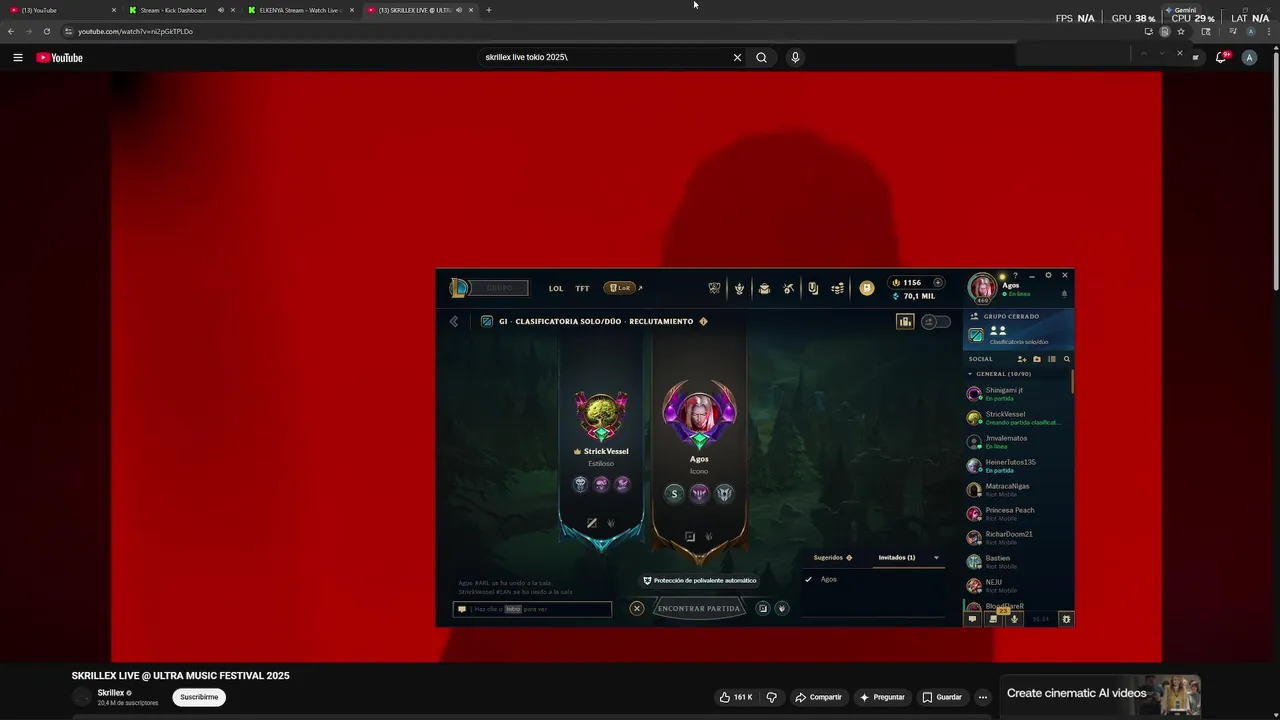
Task: Toggle the open party switch in lobby
Action: [x=936, y=321]
